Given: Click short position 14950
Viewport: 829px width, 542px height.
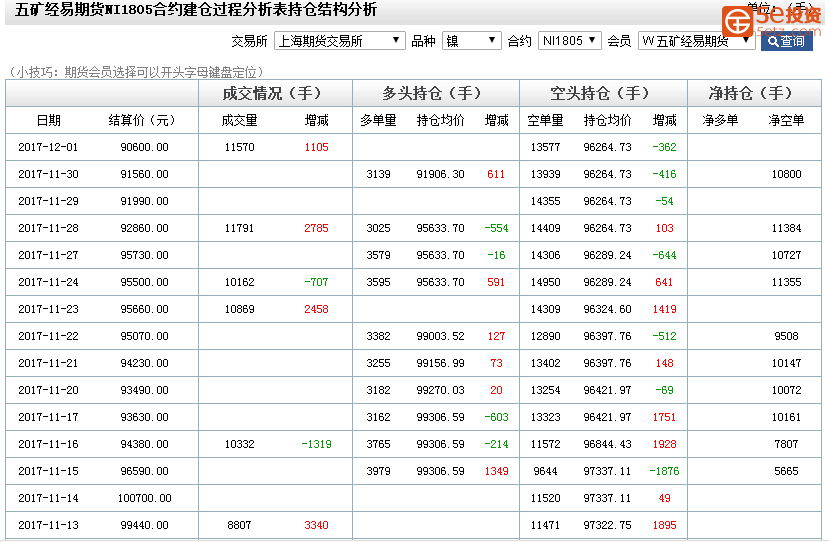Looking at the screenshot, I should click(x=546, y=282).
